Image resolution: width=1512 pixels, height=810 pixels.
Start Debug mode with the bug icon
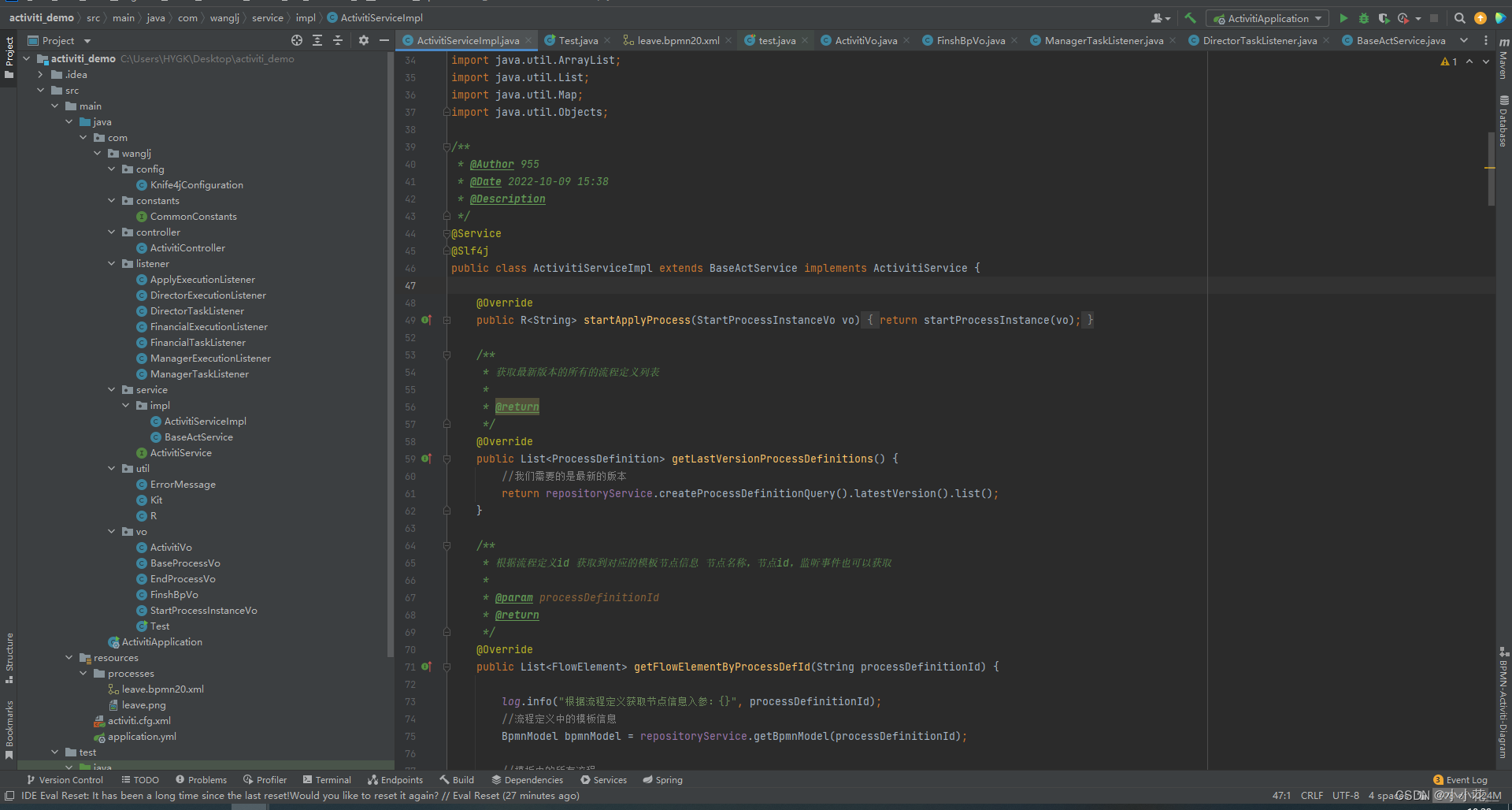point(1363,17)
